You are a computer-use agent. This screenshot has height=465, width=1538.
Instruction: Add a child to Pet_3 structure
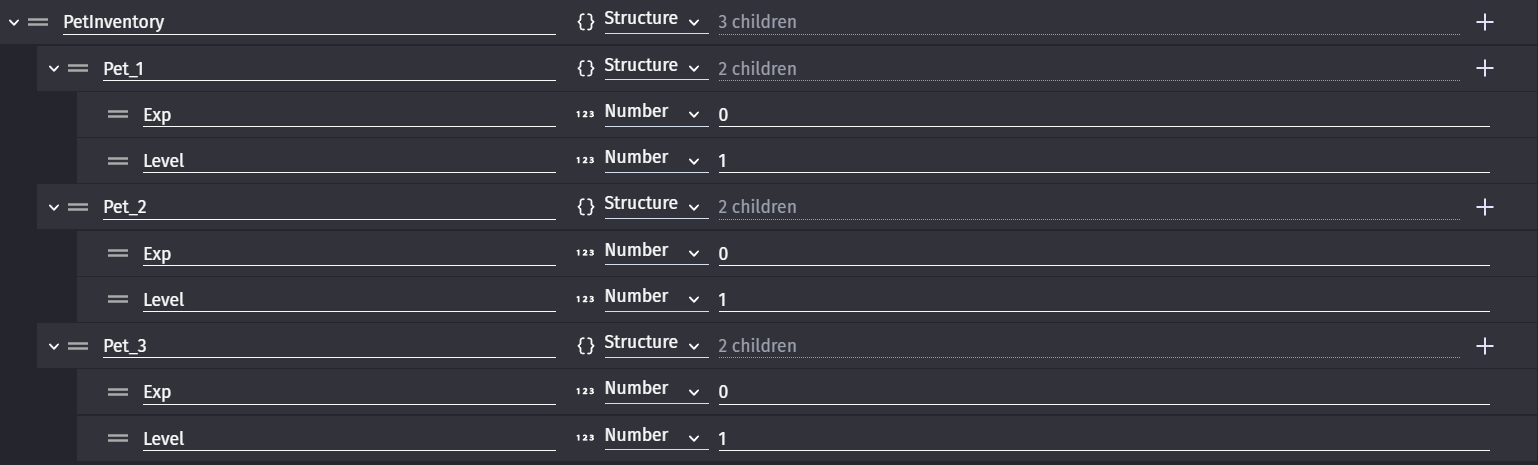point(1485,346)
